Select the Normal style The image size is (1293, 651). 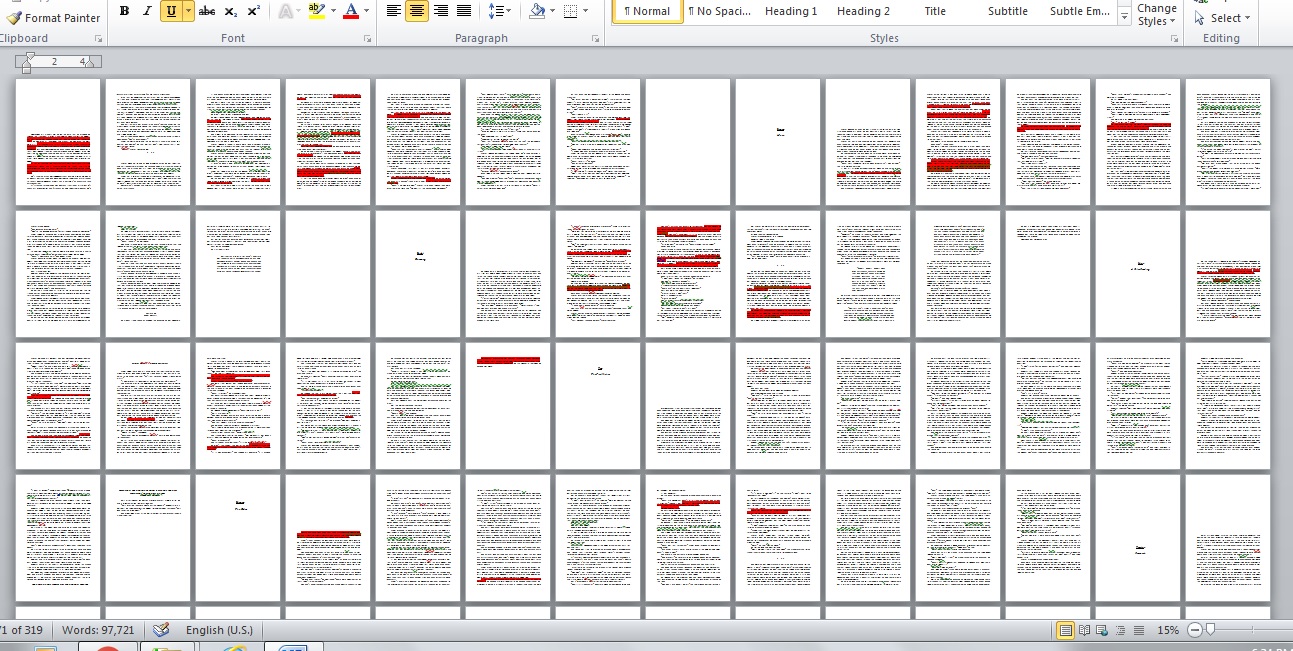[647, 11]
